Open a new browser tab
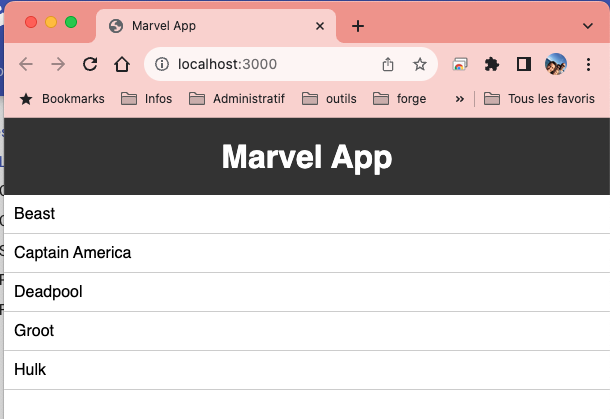 [358, 26]
